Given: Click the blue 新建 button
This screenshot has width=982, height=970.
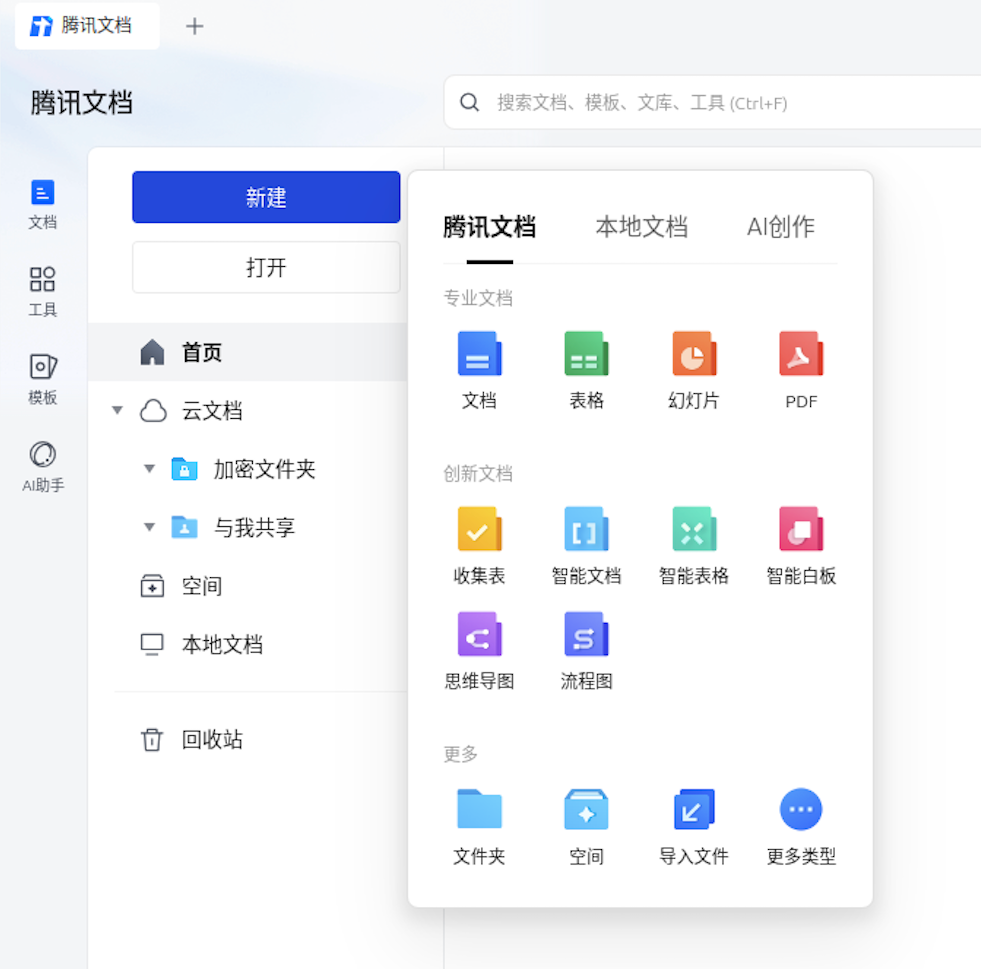Looking at the screenshot, I should coord(266,197).
